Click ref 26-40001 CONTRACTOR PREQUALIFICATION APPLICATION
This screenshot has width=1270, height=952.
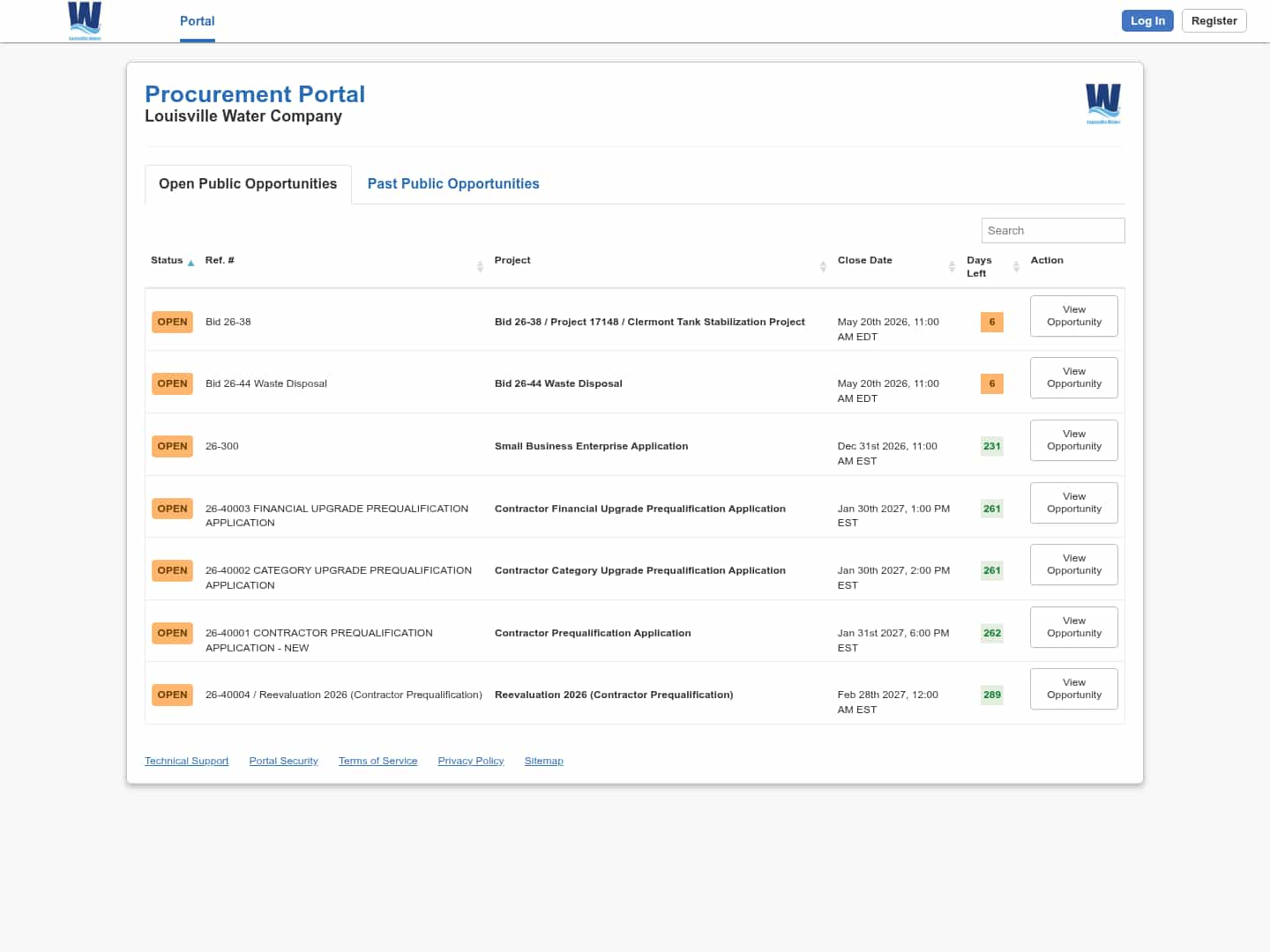pyautogui.click(x=319, y=640)
